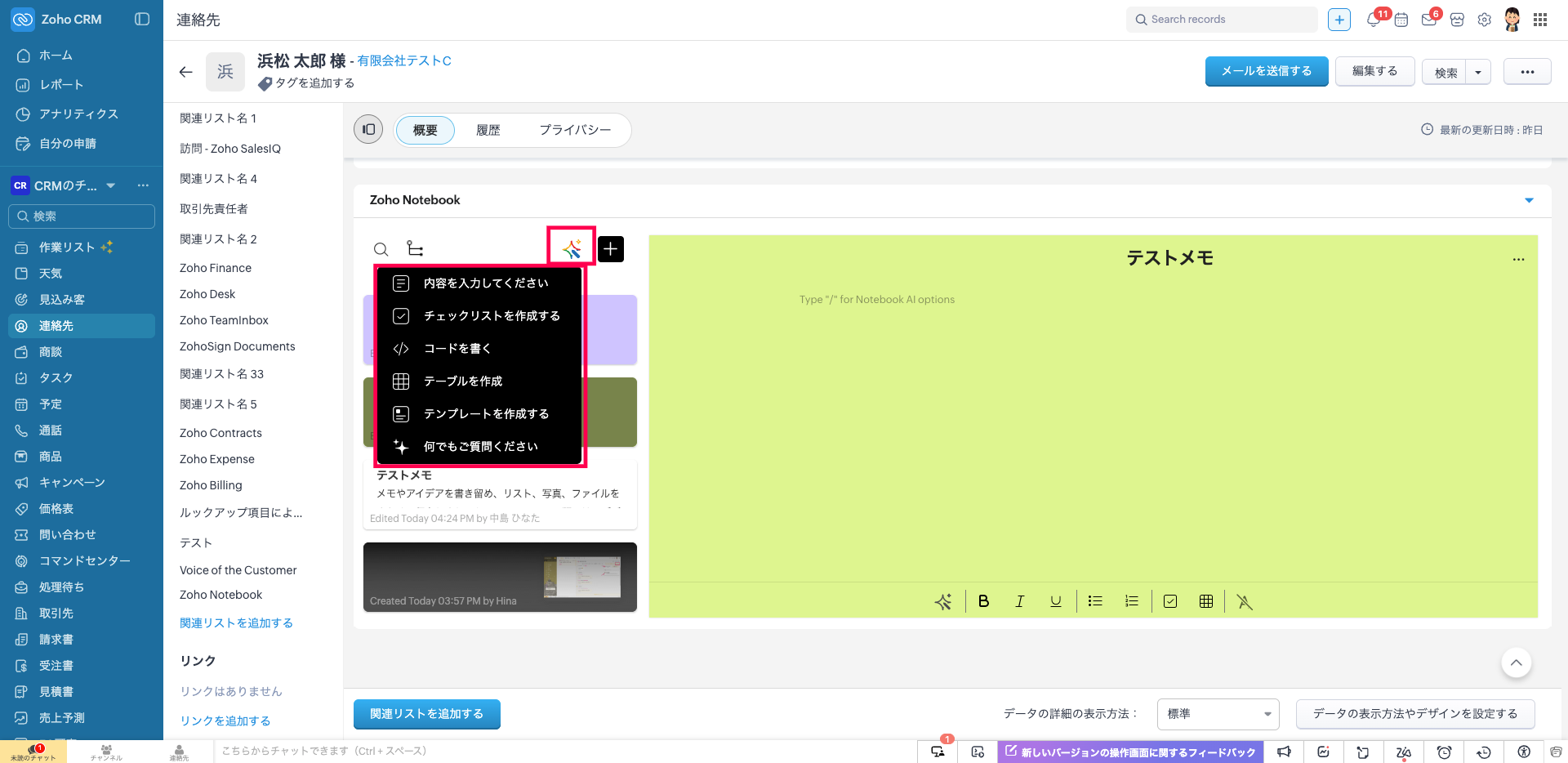Collapse the Zoho Notebook section arrow
1568x763 pixels.
1529,200
